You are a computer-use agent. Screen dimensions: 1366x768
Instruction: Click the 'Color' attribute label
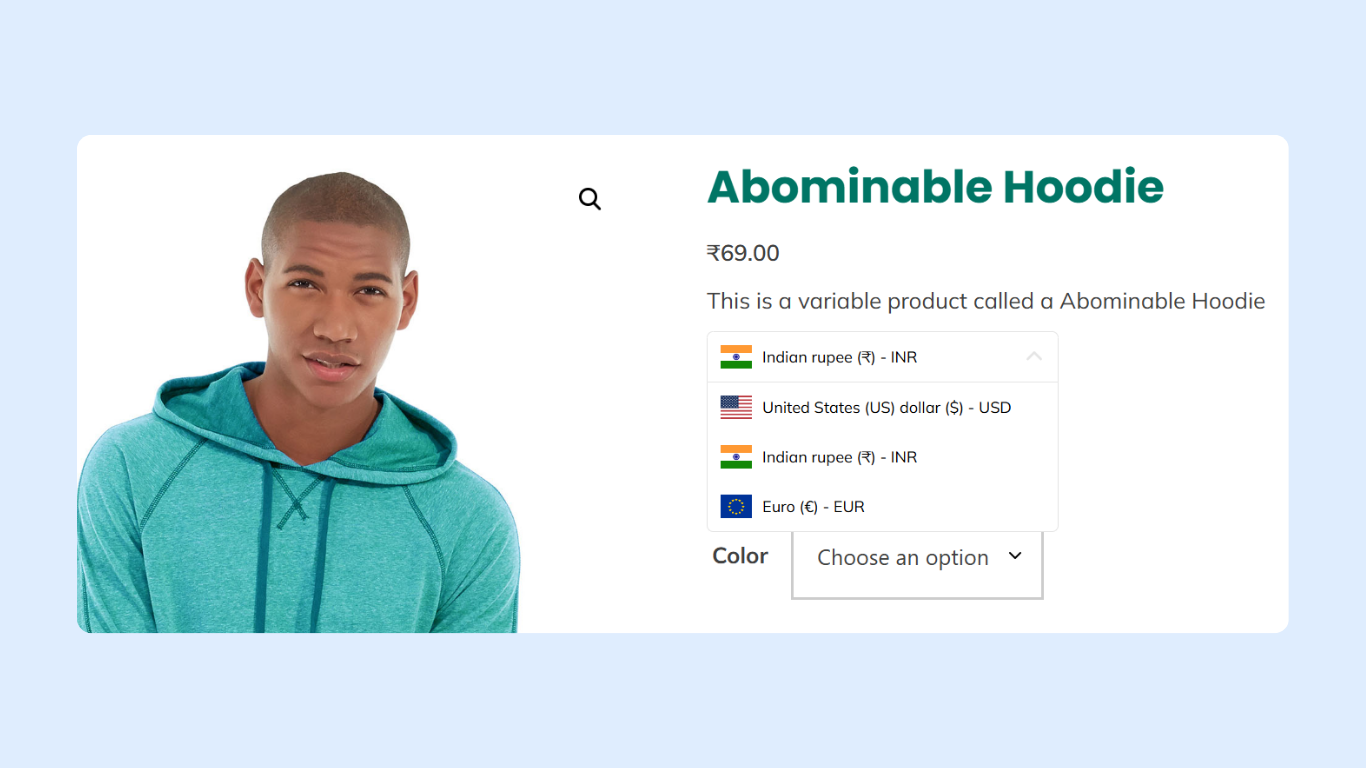click(740, 556)
